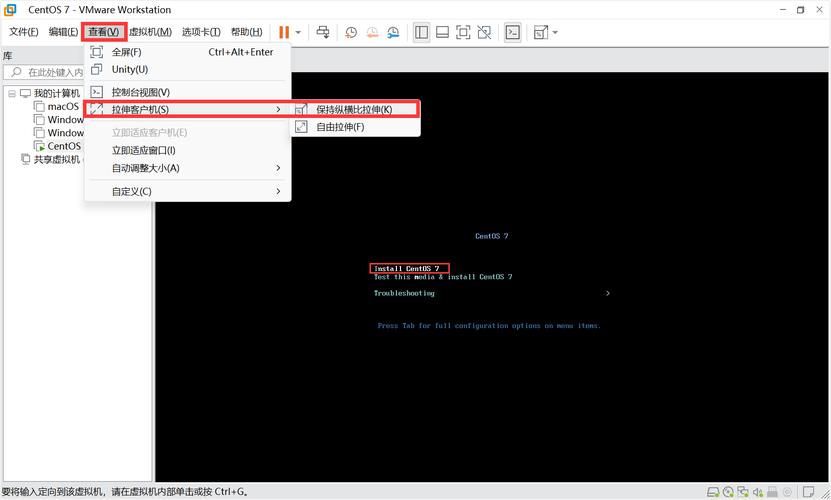Choose 立即适应窗口(I) menu item
Screen dimensions: 831x500
[187, 151]
